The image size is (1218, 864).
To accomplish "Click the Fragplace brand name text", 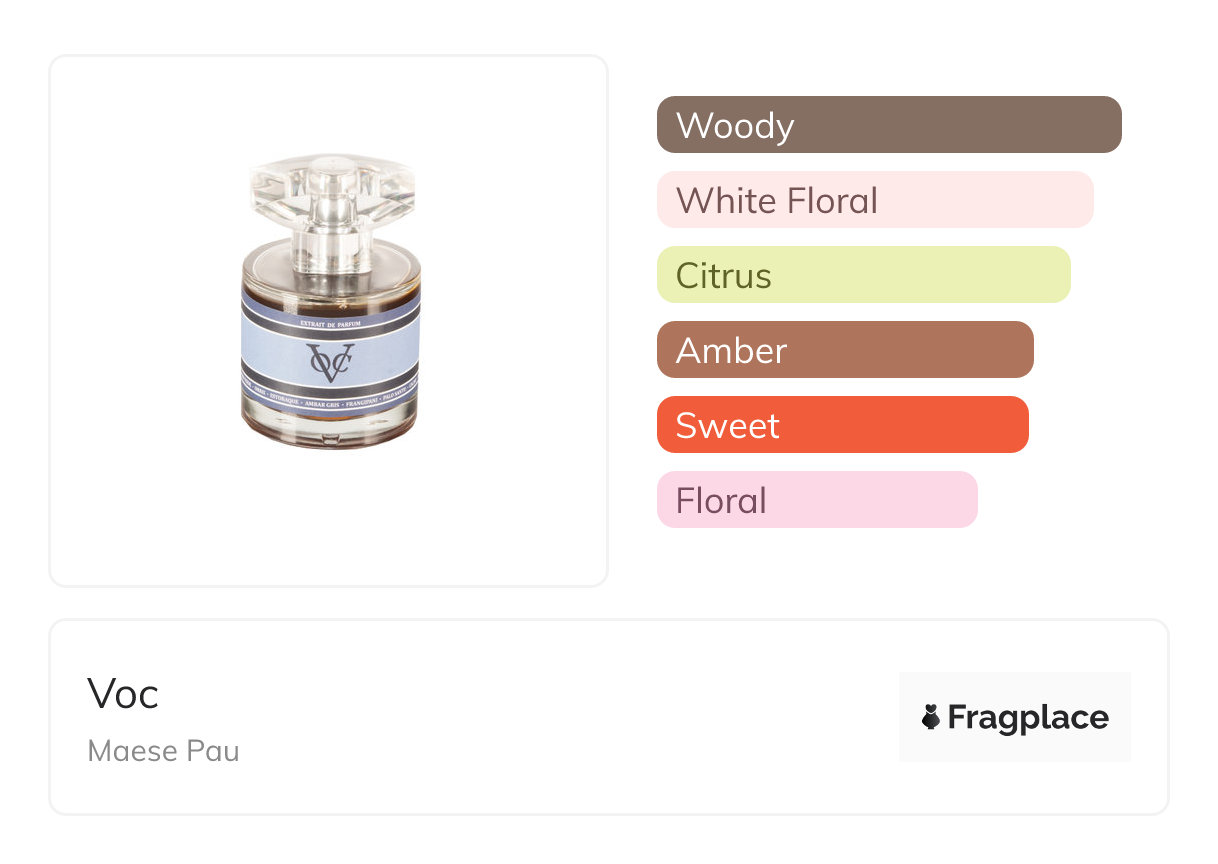I will pos(1028,717).
